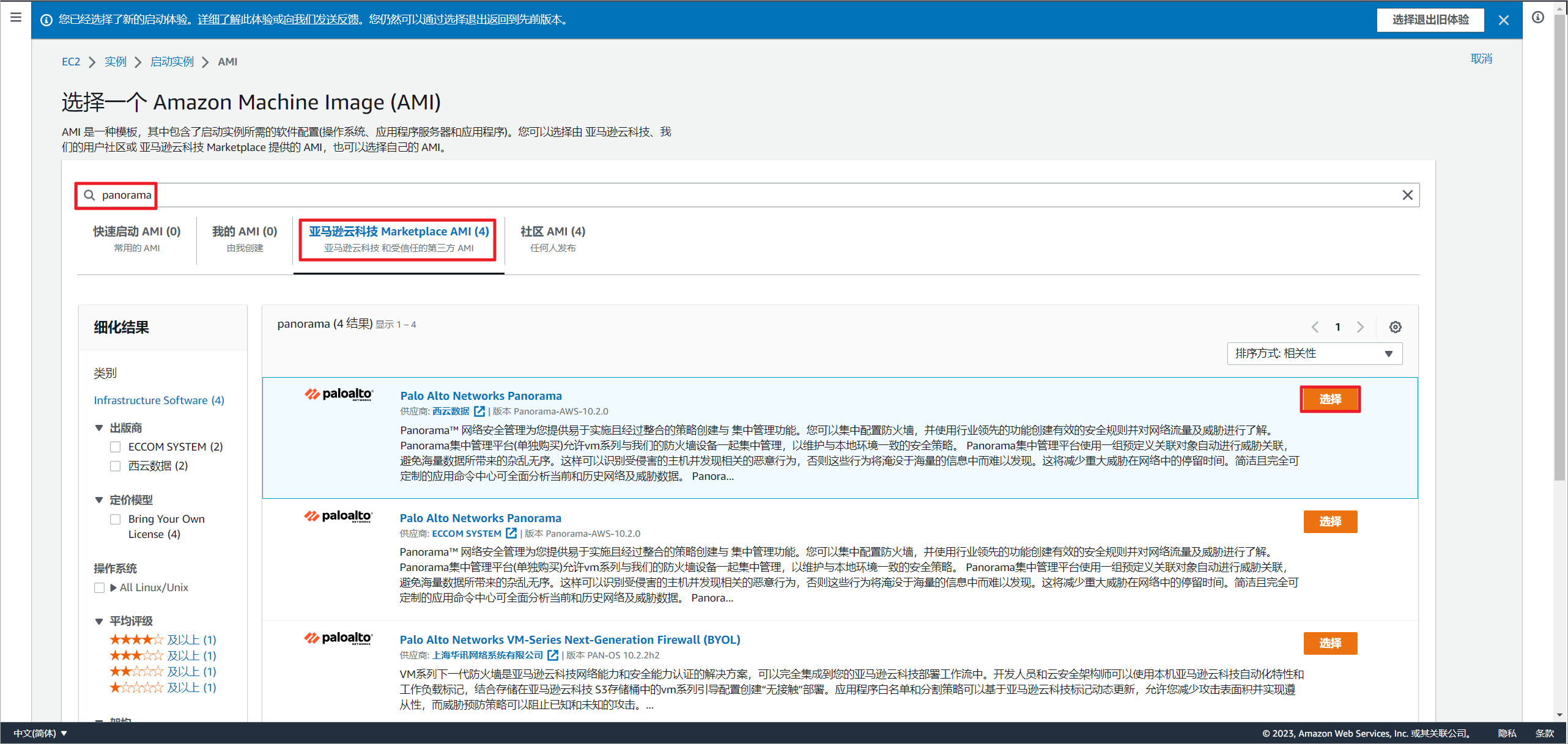1568x744 pixels.
Task: Switch to 我的 AMI tab
Action: (245, 238)
